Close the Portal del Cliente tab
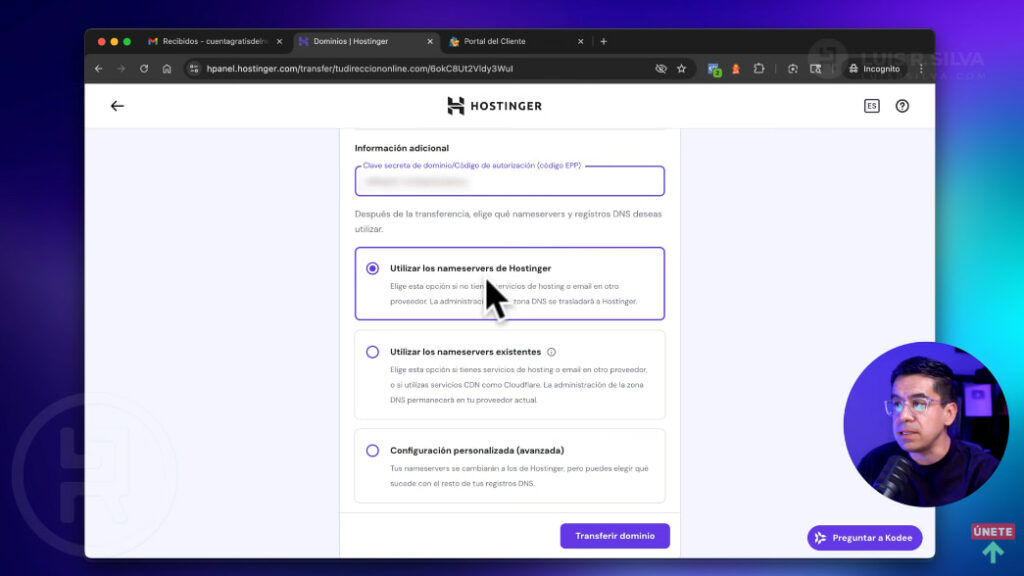Viewport: 1024px width, 576px height. click(581, 41)
